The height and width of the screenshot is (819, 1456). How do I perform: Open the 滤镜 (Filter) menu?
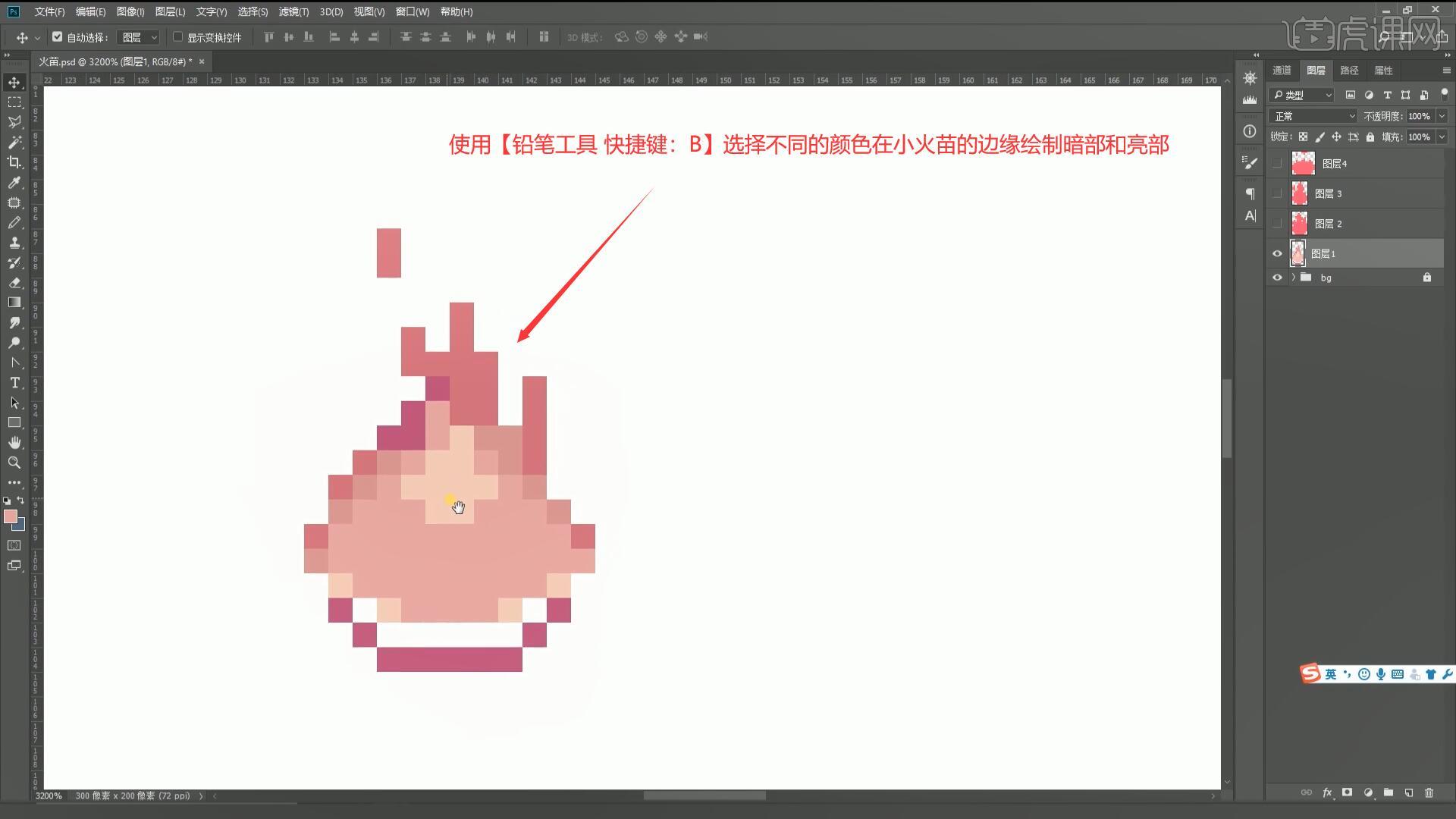pyautogui.click(x=293, y=11)
